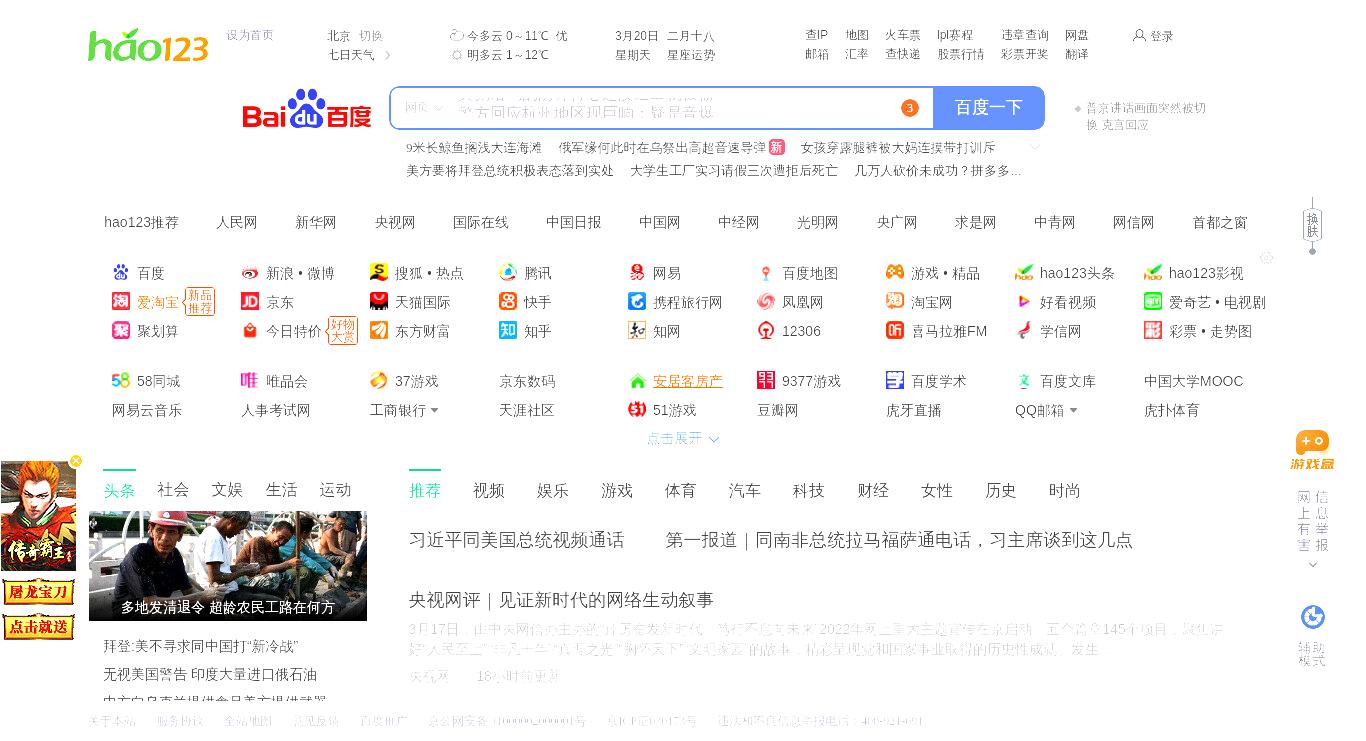
Task: Click the 喜马拉雅FM icon
Action: tap(895, 331)
